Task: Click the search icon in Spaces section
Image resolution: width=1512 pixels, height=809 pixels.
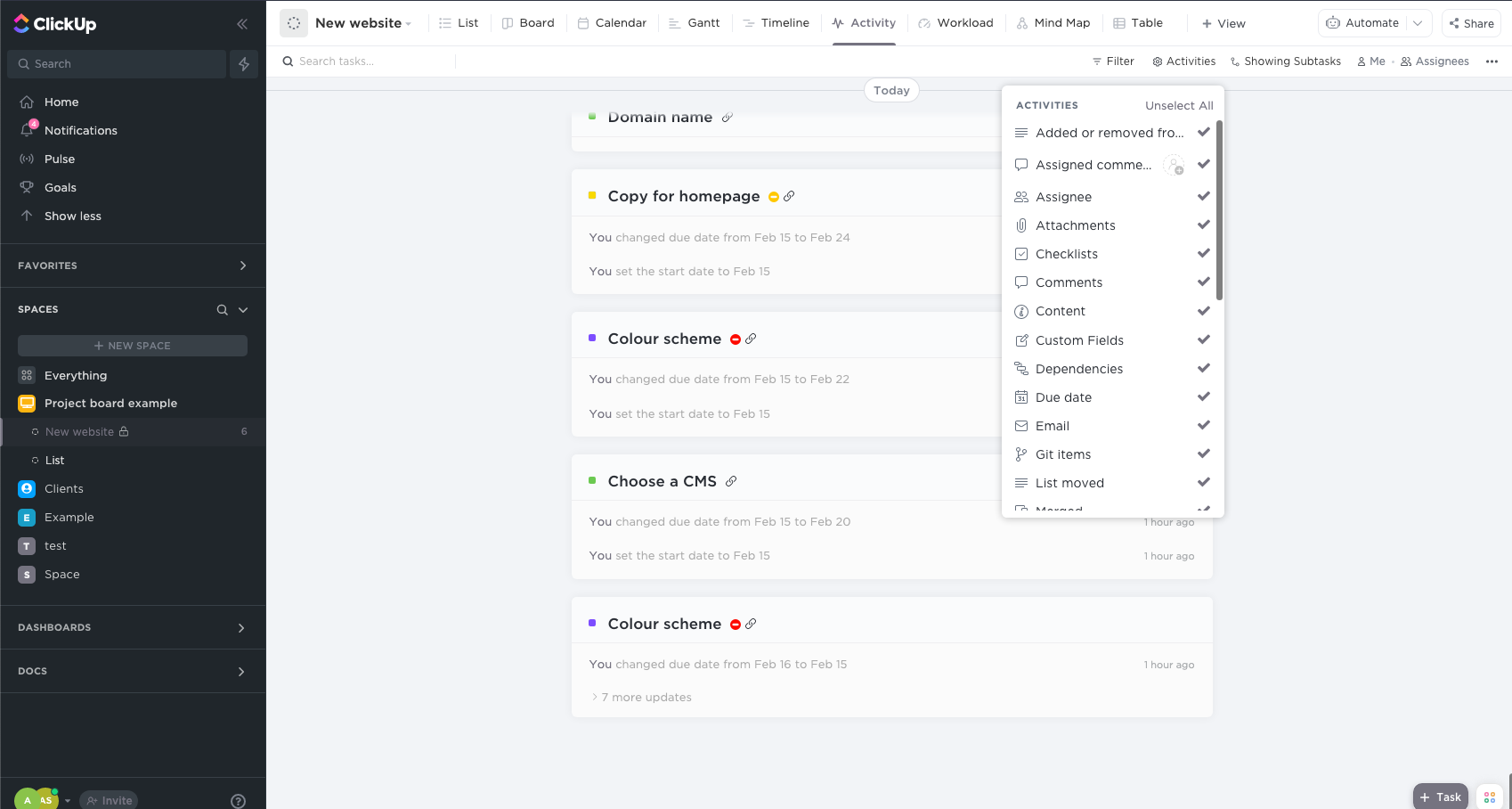Action: click(x=221, y=309)
